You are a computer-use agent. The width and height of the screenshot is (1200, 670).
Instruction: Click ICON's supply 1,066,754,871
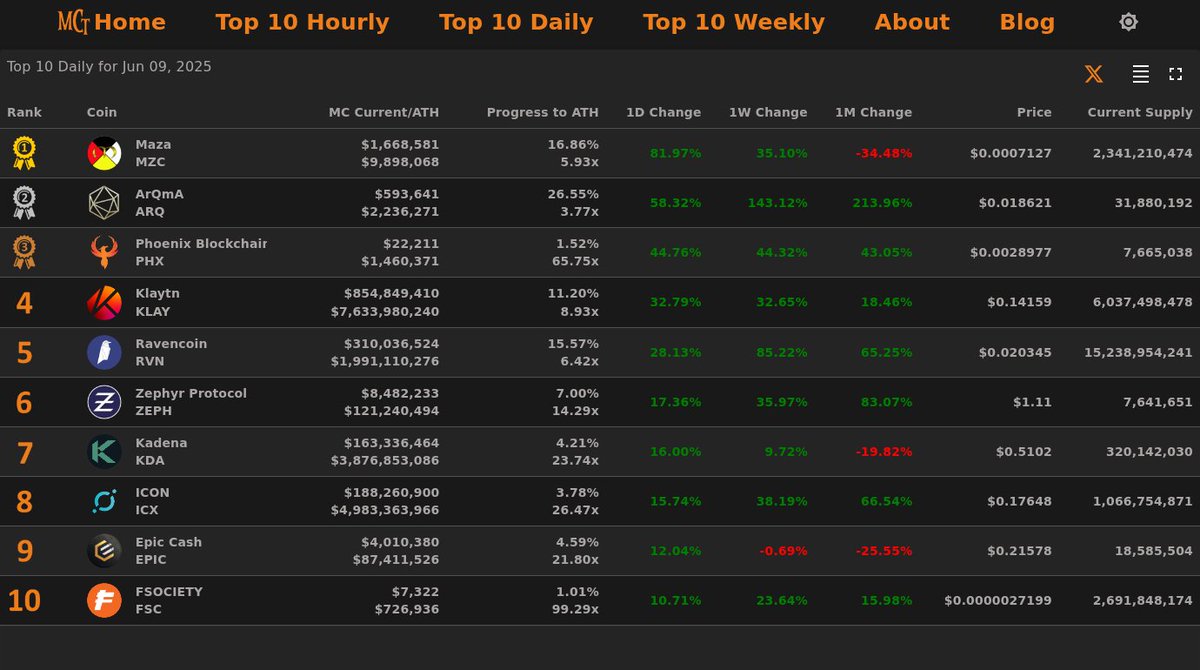(x=1143, y=501)
